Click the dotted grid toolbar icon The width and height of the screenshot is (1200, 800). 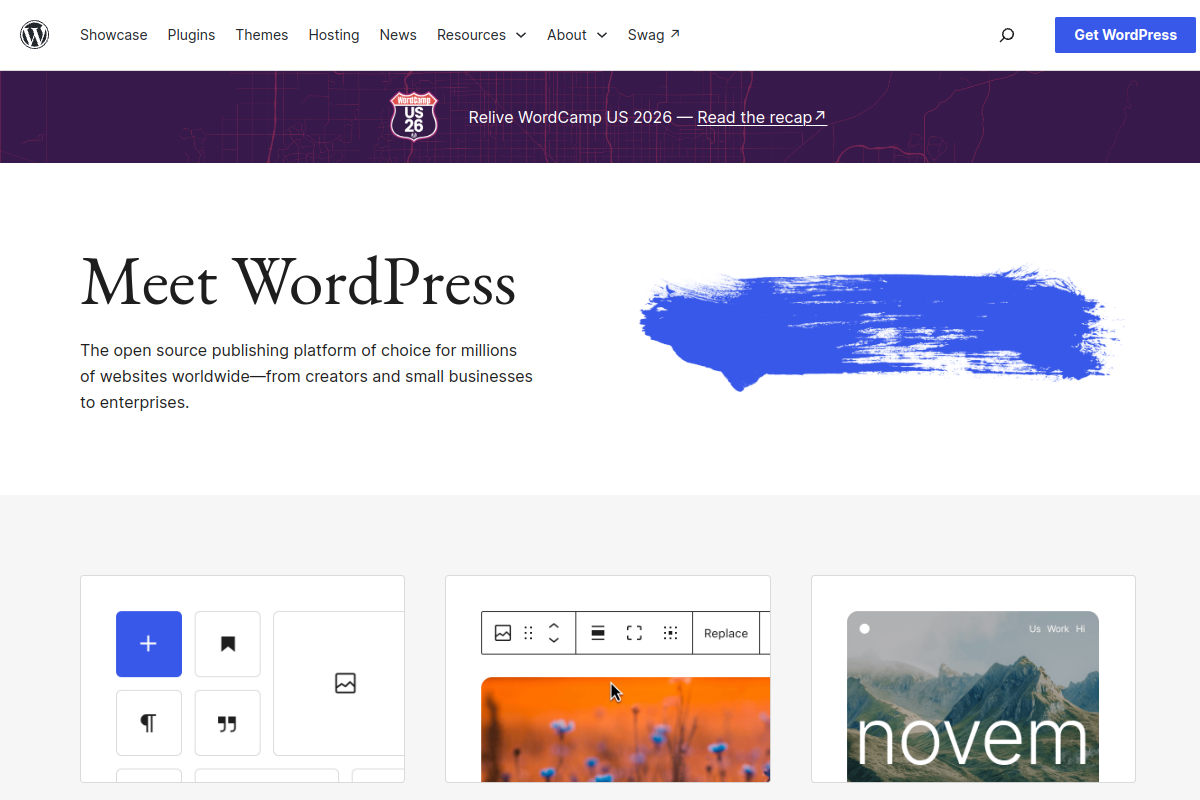tap(670, 633)
